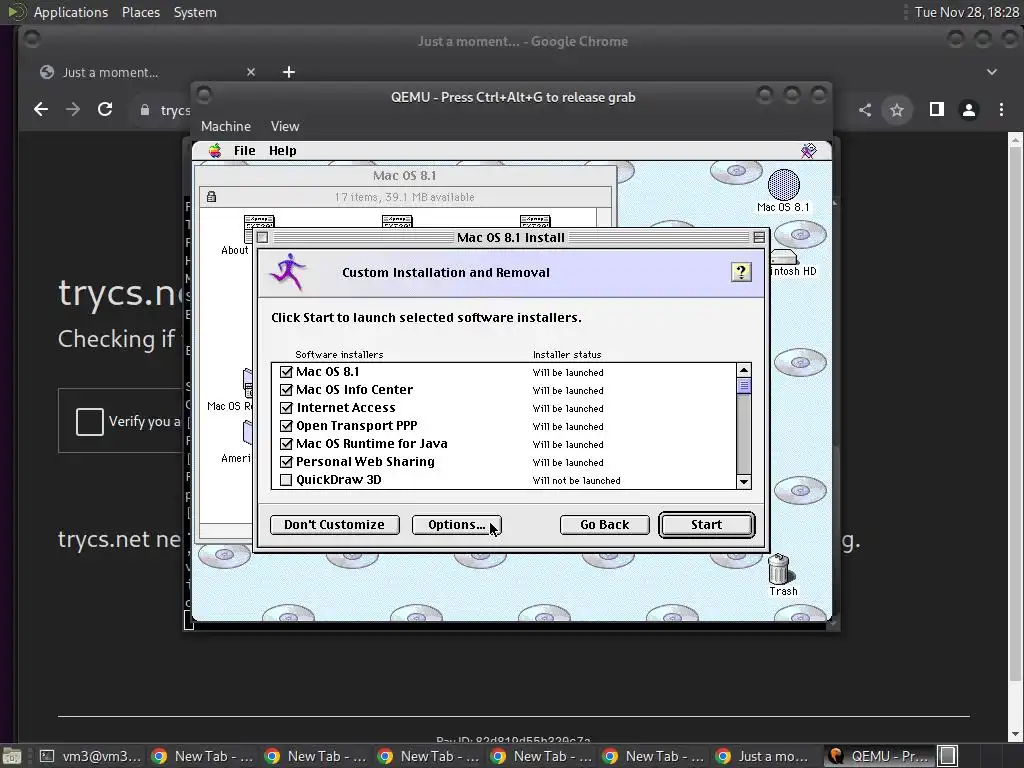Open the Places menu
The height and width of the screenshot is (768, 1024).
141,12
